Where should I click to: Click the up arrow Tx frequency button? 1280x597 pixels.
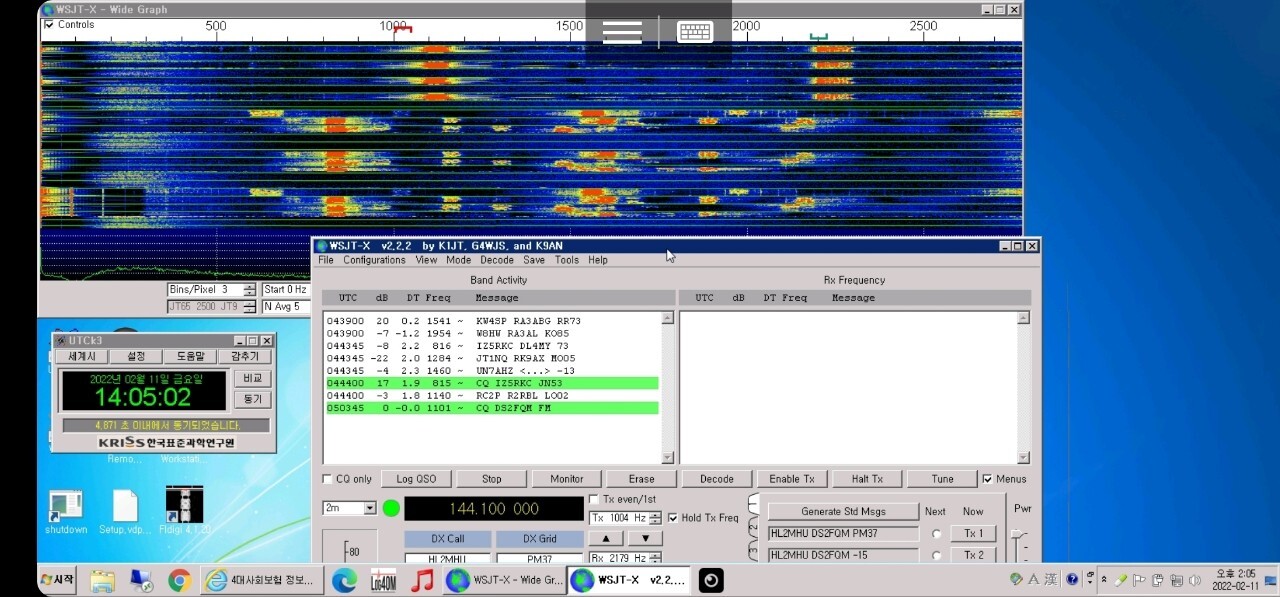[x=605, y=538]
